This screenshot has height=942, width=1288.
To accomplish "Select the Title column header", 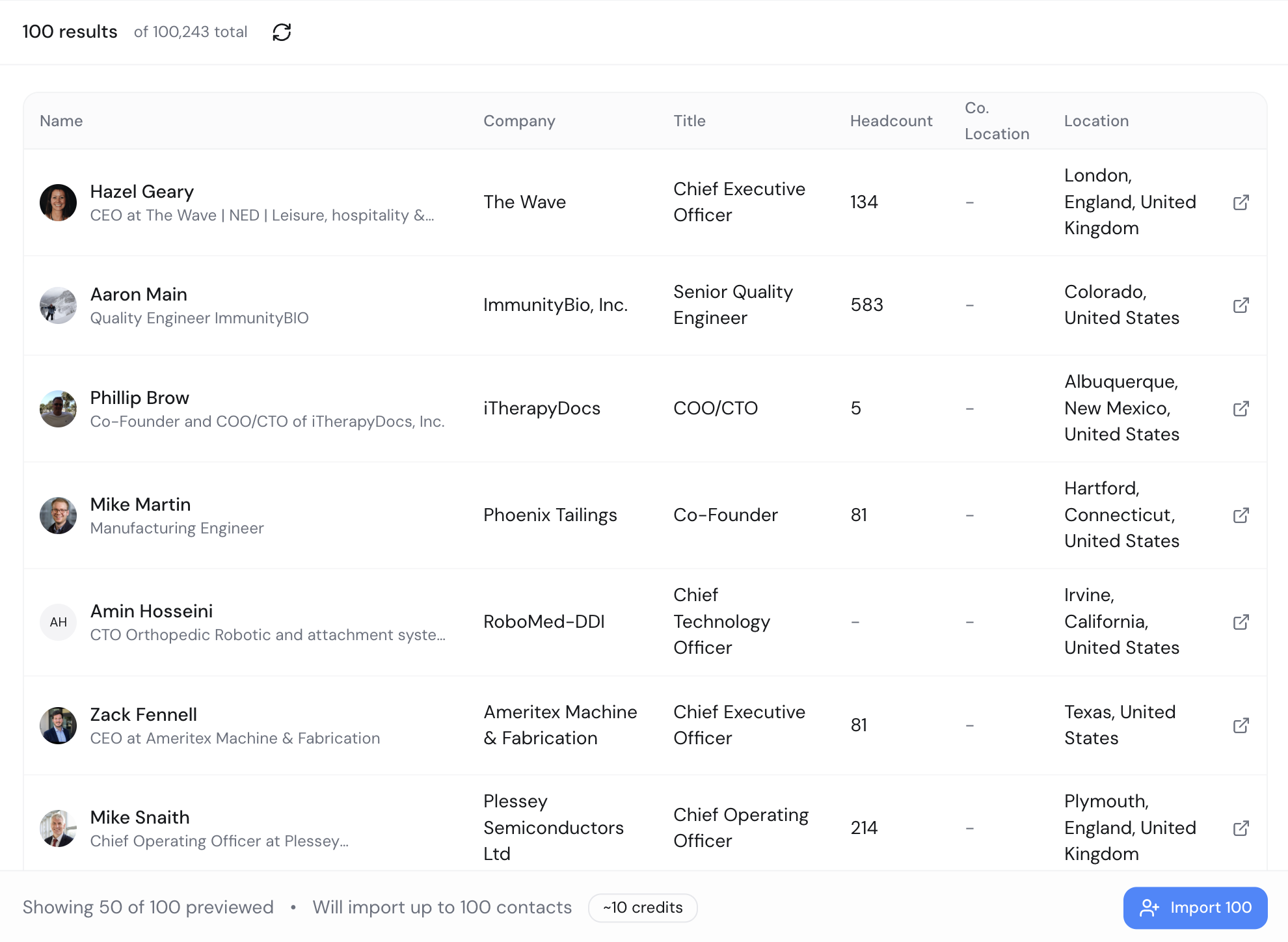I will [689, 121].
